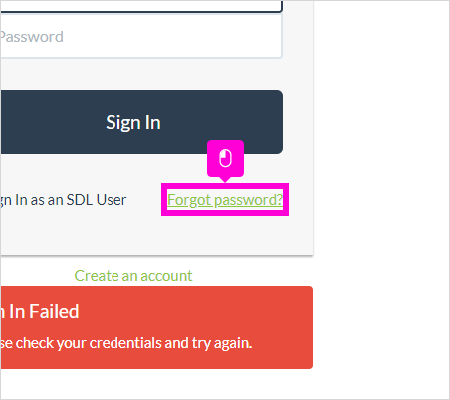Click the check your credentials error message

point(126,343)
